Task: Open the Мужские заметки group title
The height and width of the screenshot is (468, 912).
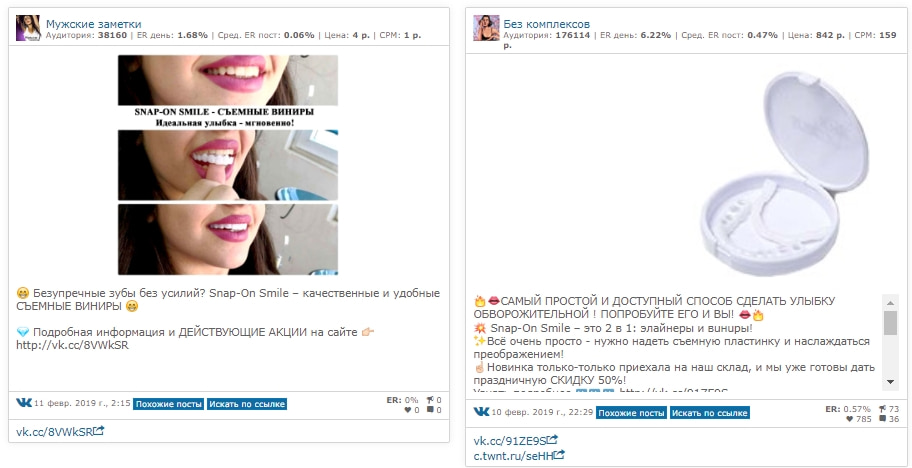Action: point(94,24)
